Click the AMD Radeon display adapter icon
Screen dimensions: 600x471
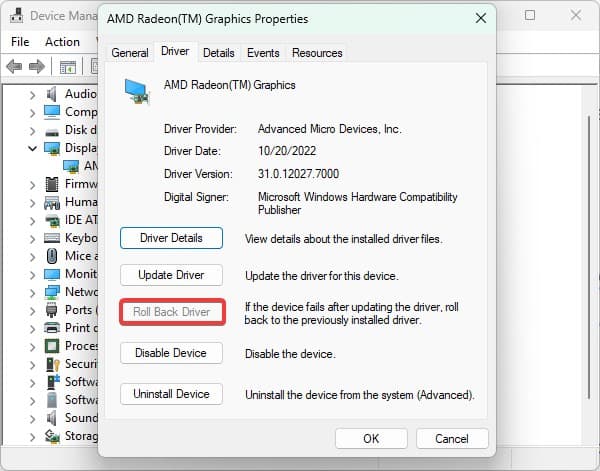[71, 166]
